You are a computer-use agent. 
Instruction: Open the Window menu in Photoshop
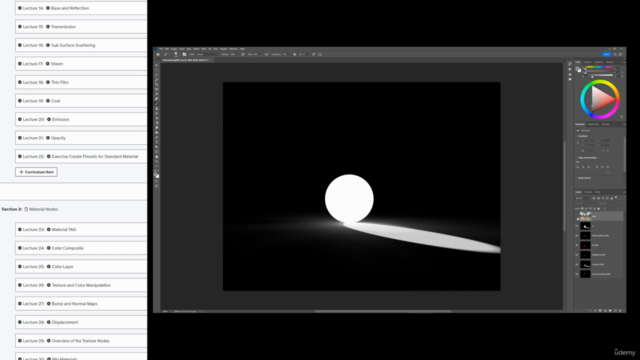[x=233, y=49]
